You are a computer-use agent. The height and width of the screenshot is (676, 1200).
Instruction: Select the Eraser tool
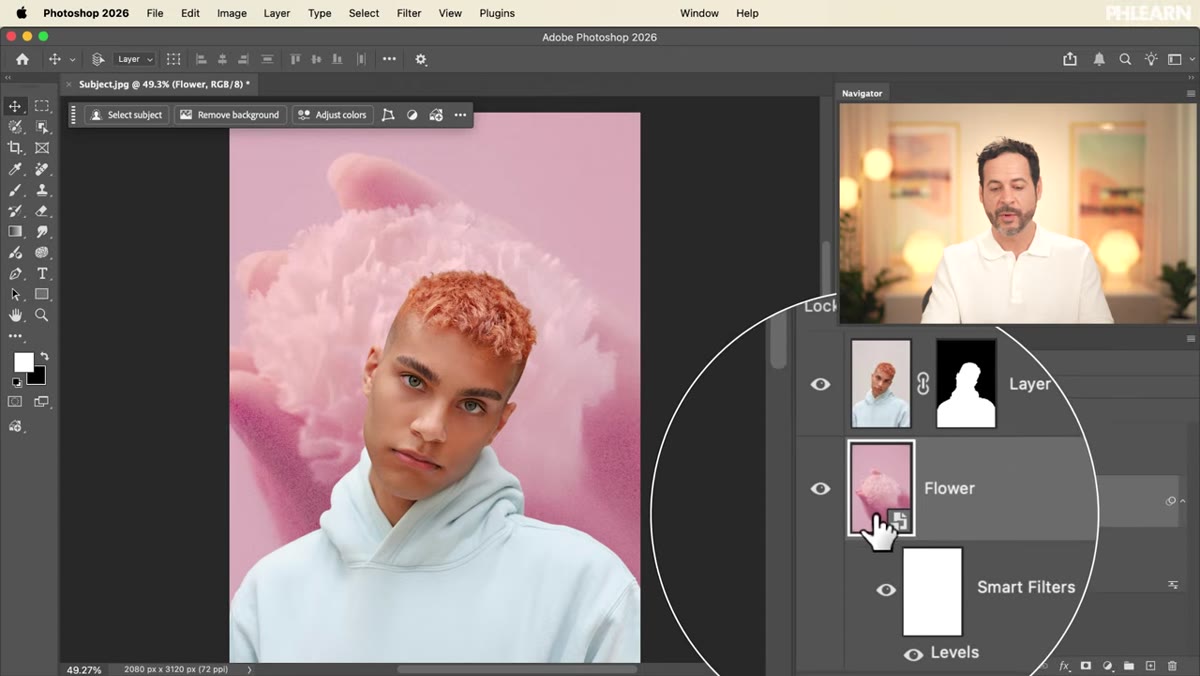tap(42, 211)
